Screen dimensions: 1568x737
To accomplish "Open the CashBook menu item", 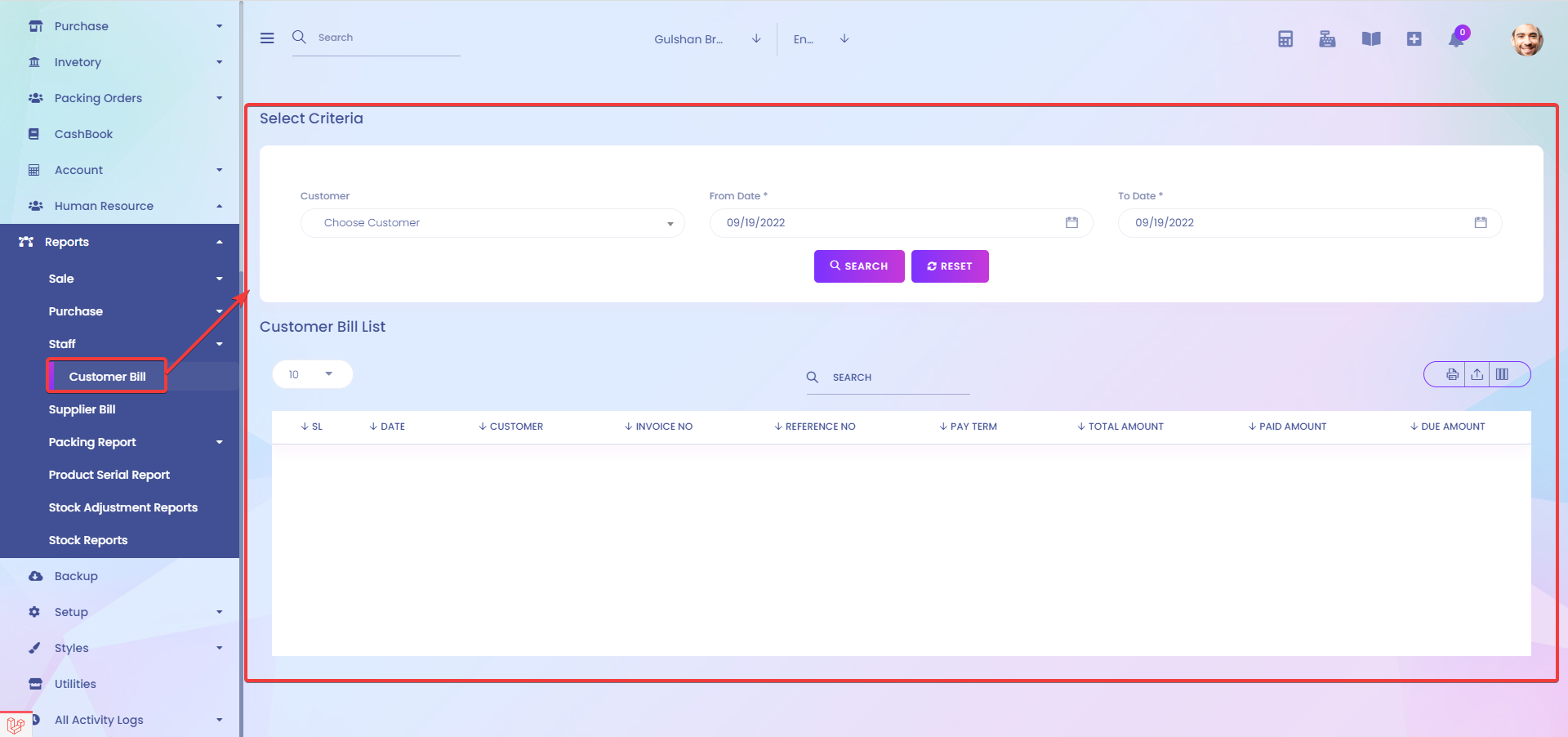I will [83, 134].
